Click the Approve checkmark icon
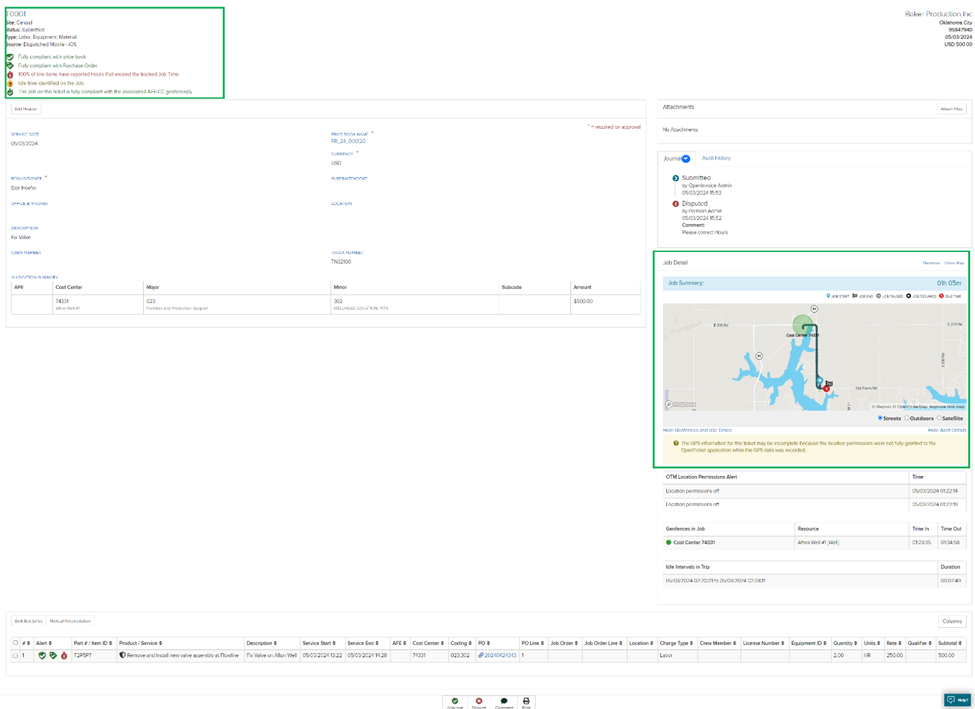Viewport: 975px width, 709px height. click(x=455, y=701)
